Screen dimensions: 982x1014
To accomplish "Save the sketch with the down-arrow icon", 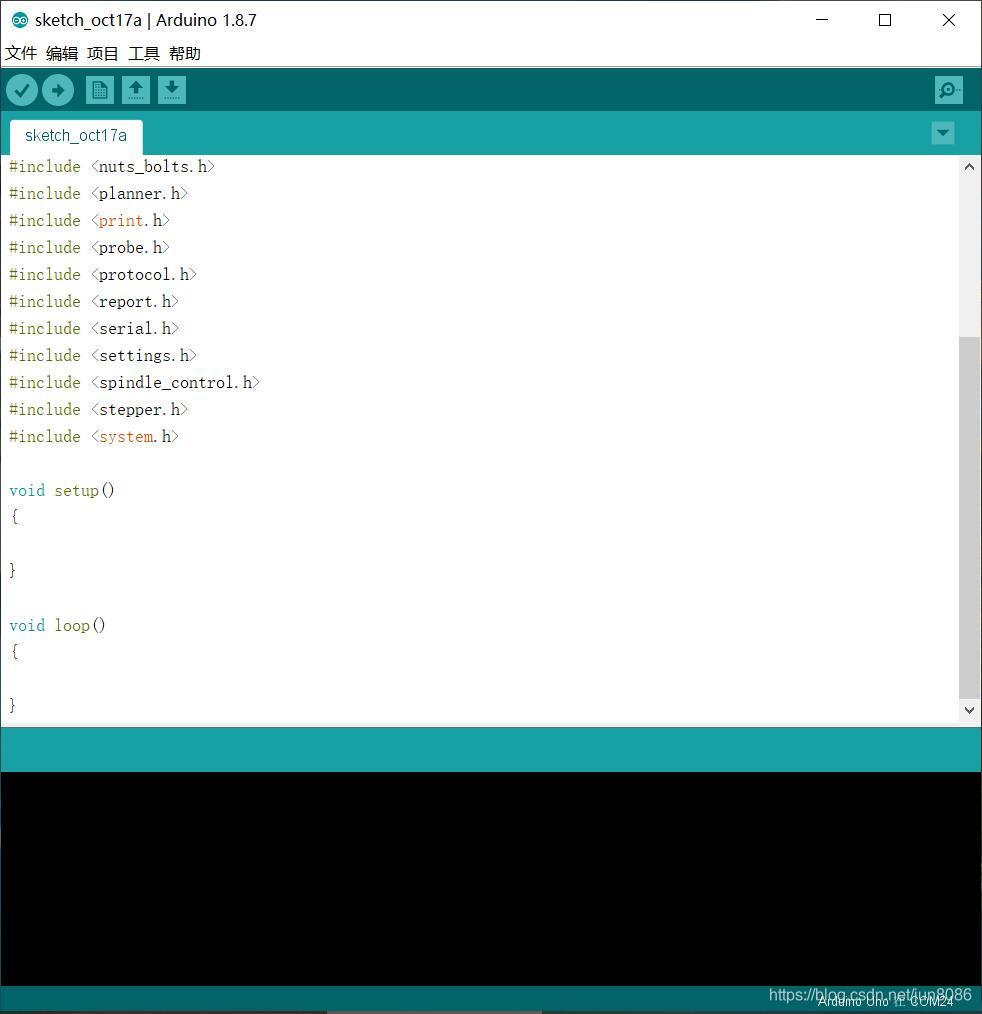I will 172,90.
